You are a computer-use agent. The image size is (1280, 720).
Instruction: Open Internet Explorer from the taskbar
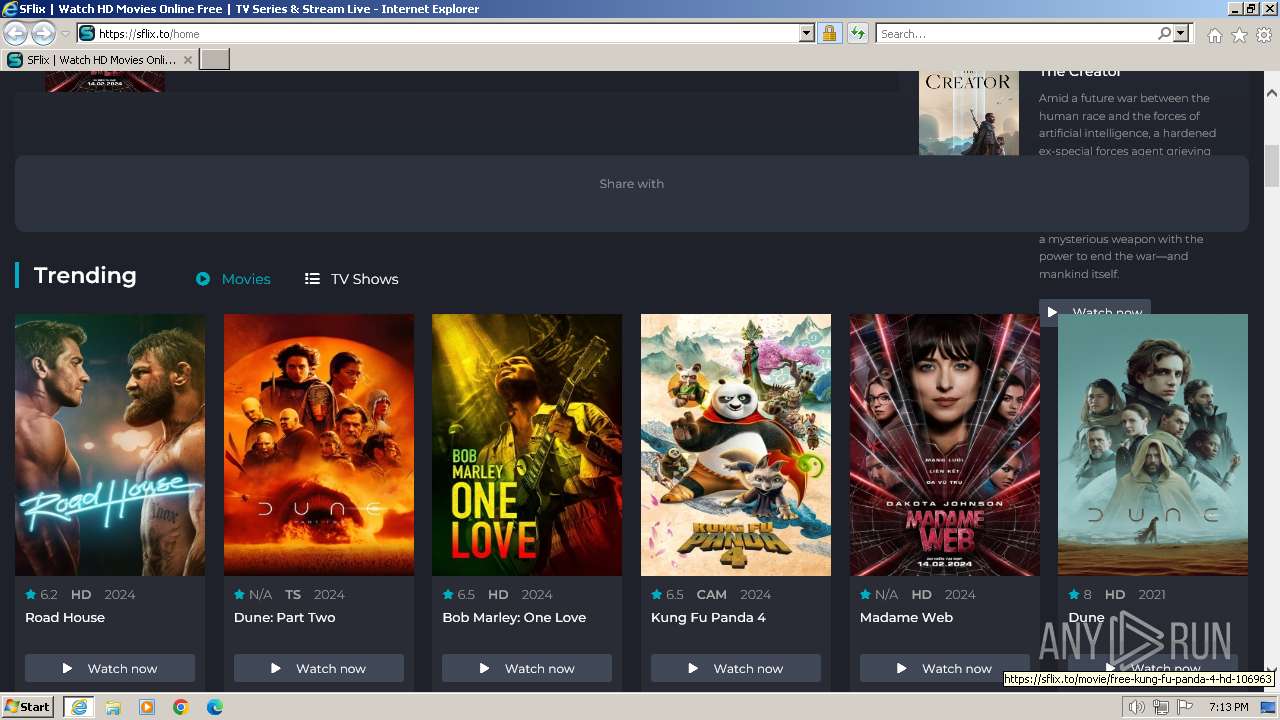tap(78, 706)
